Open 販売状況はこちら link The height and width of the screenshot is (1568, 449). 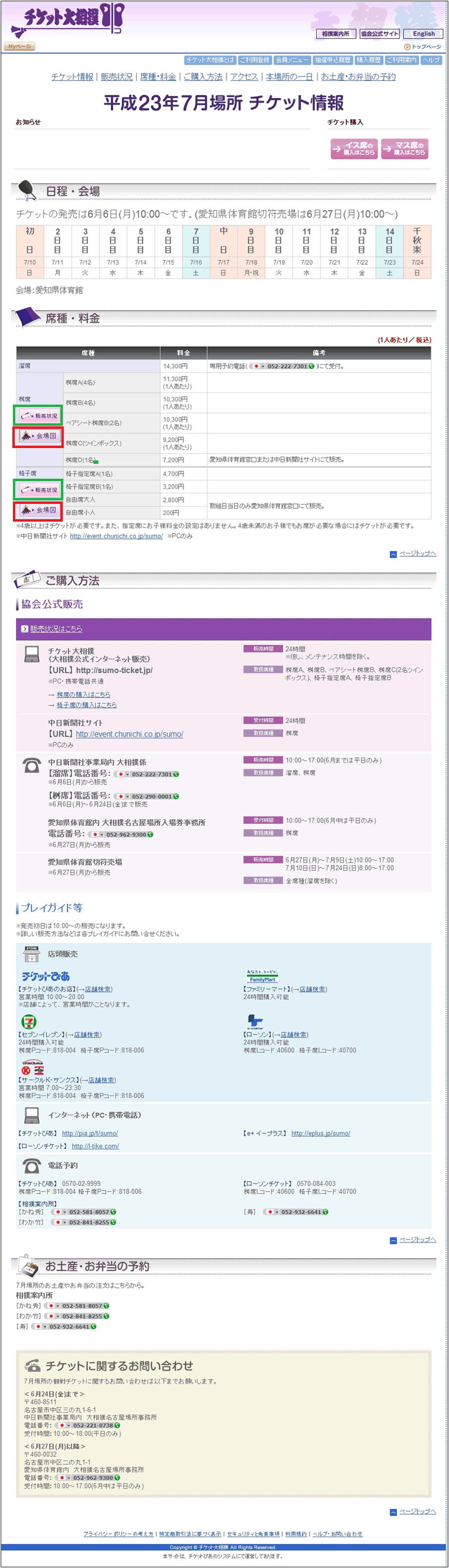point(56,629)
